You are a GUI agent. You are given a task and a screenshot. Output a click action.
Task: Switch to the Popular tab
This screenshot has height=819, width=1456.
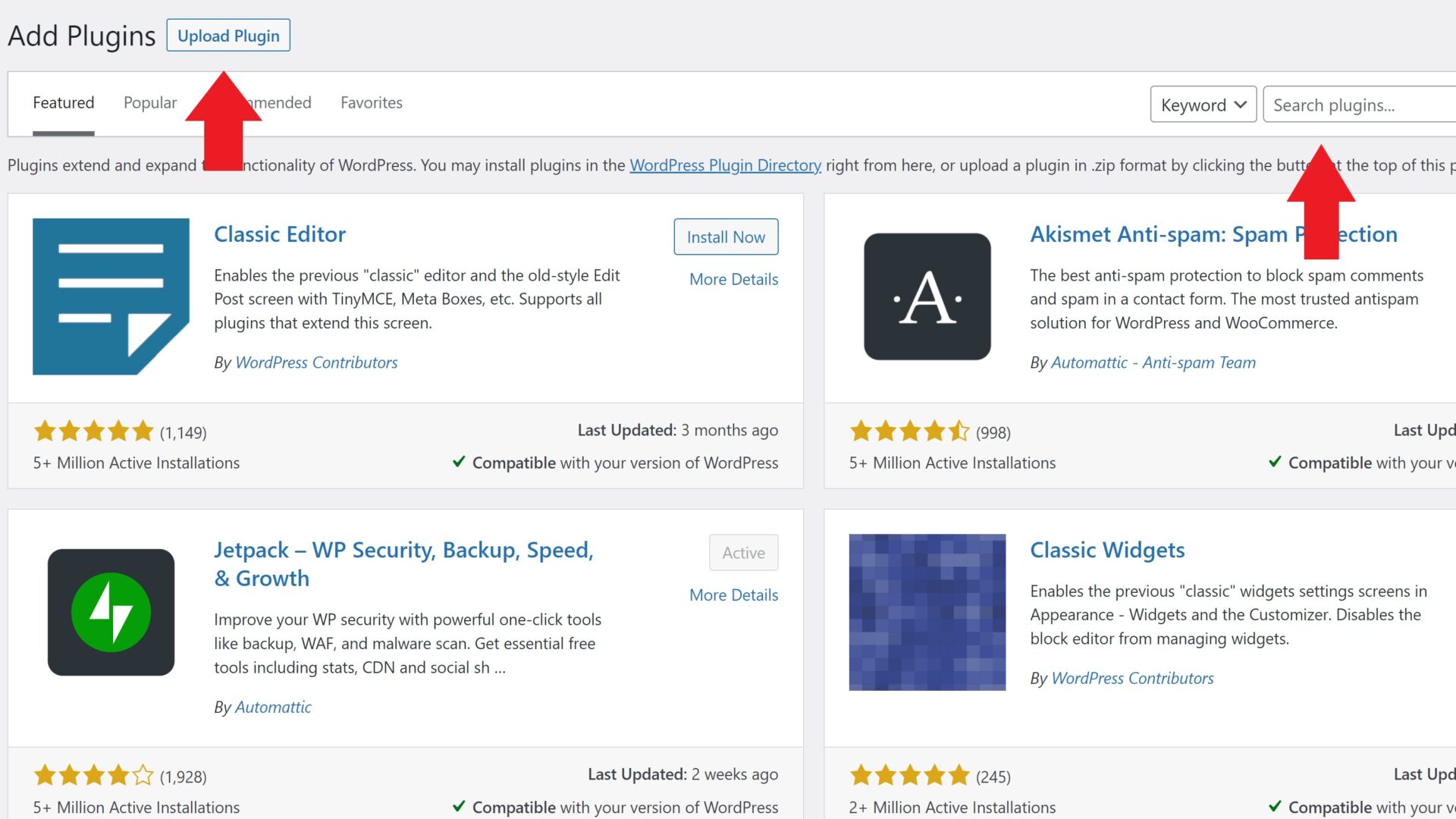click(150, 103)
